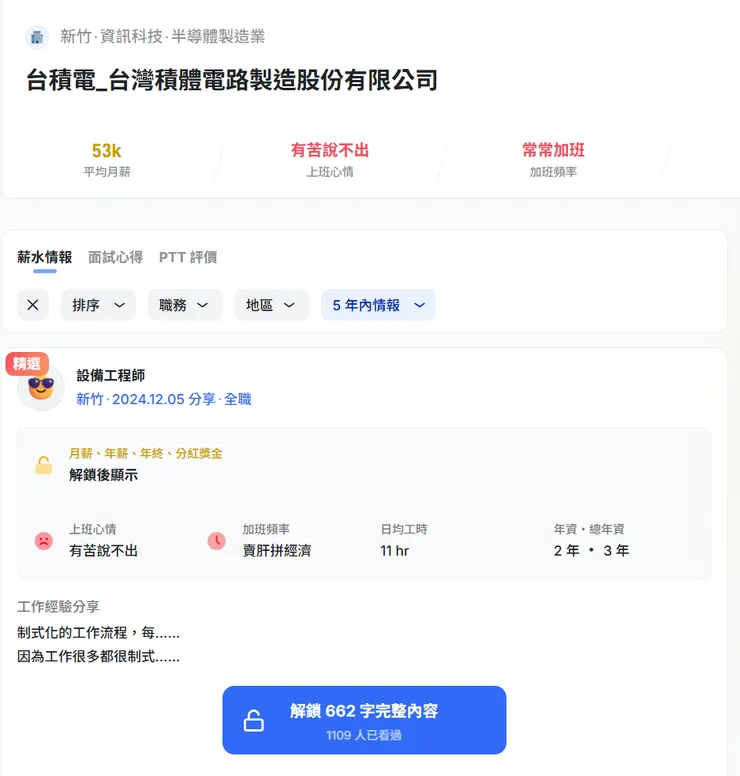Select the PTT 評價 tab
This screenshot has width=740, height=776.
[x=188, y=257]
